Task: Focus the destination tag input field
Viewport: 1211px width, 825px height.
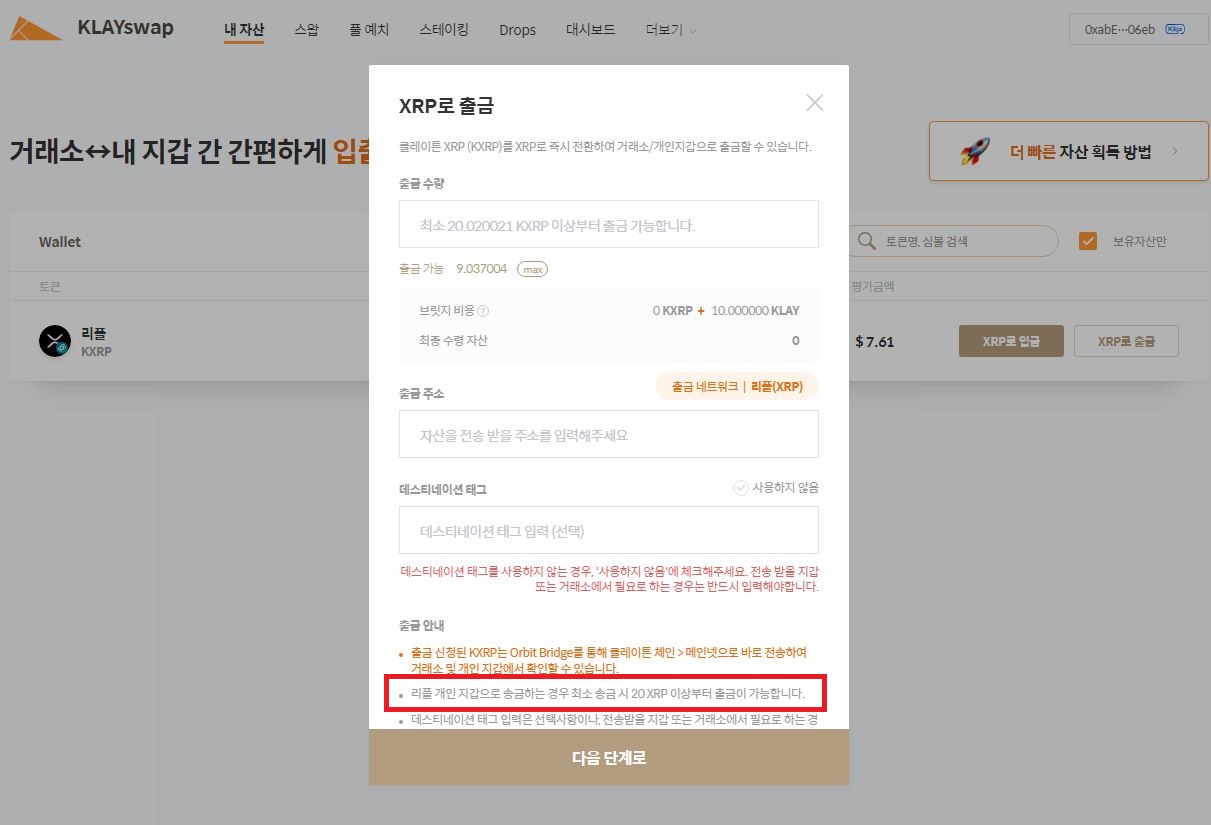Action: 609,530
